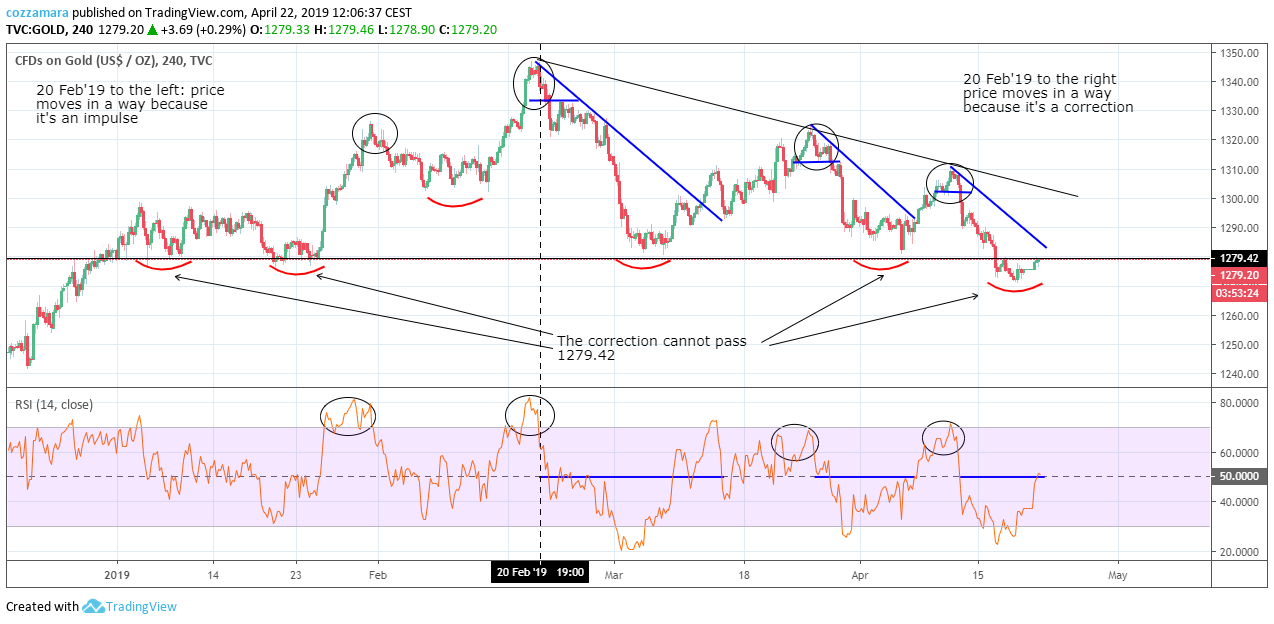Select the 'because it's a correction' annotation text
Viewport: 1274px width, 624px height.
tap(1048, 107)
